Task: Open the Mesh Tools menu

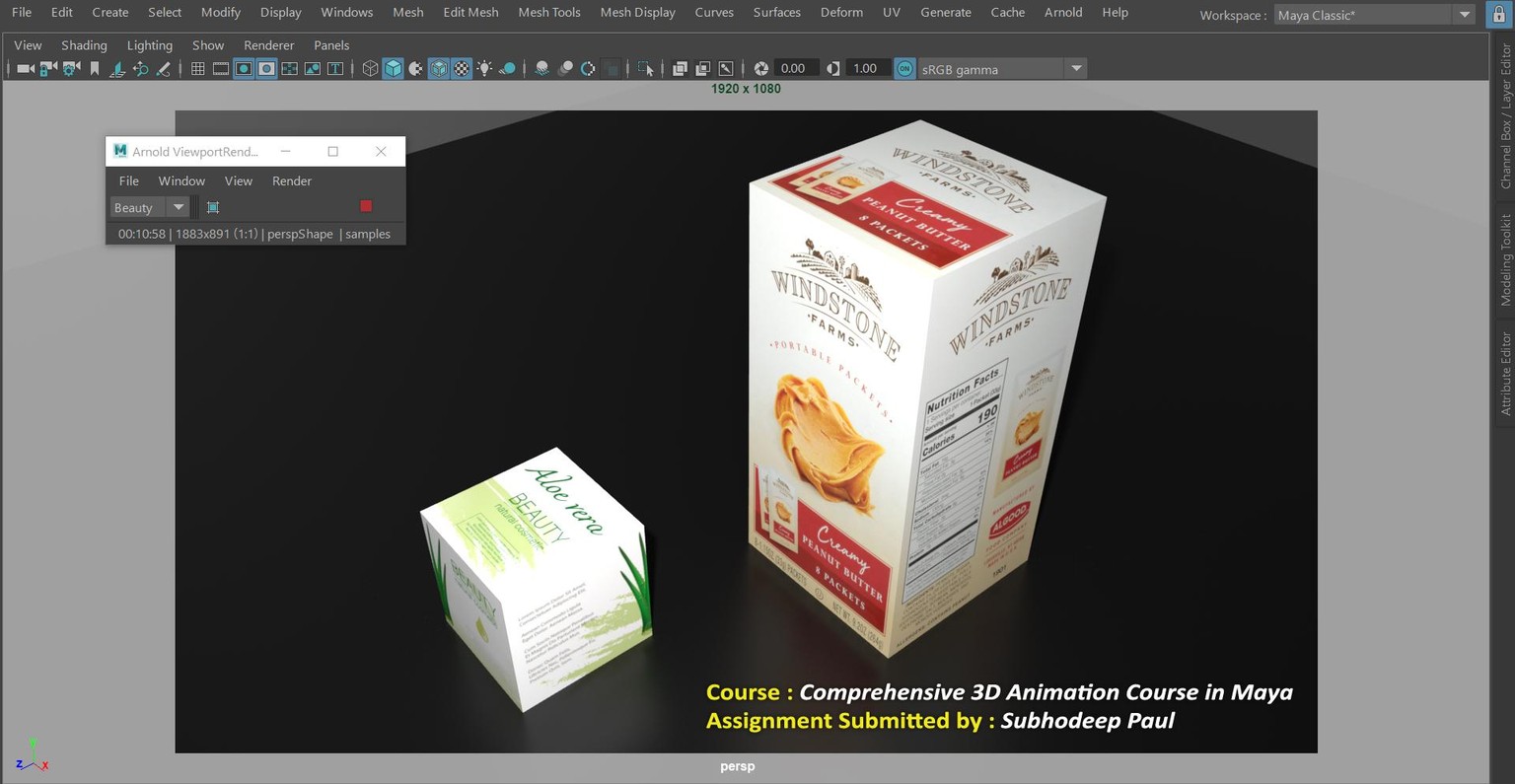Action: coord(549,12)
